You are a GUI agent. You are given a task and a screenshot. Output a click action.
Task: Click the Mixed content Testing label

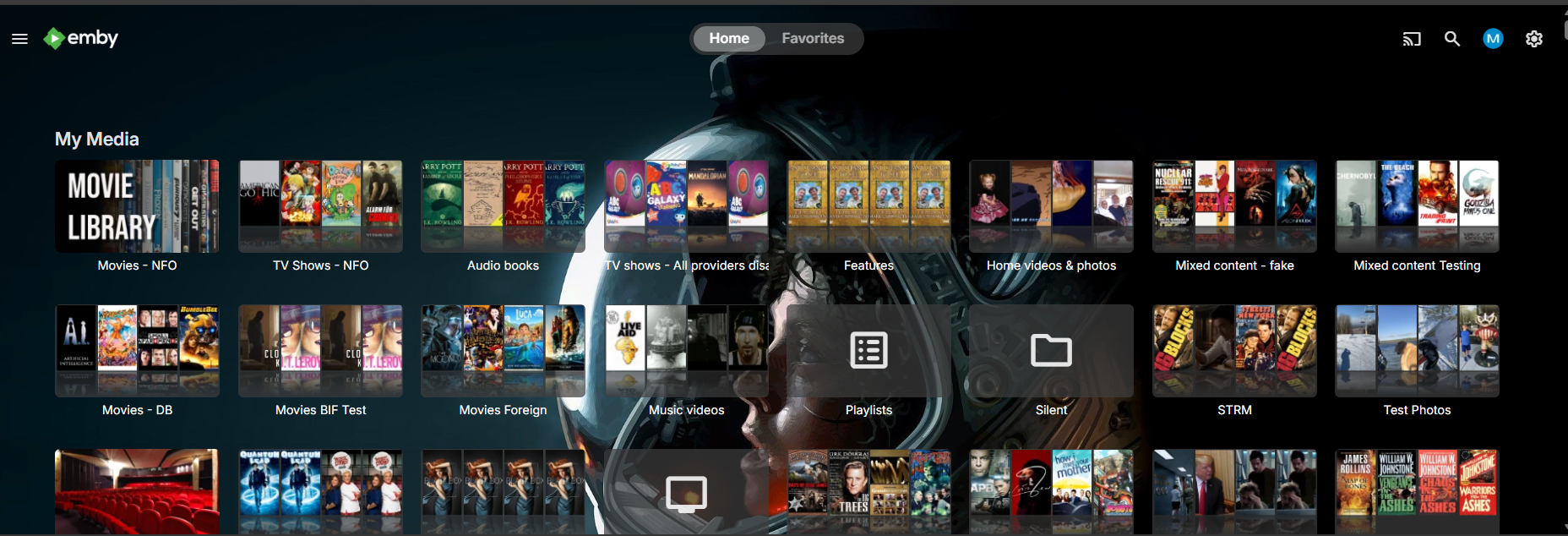click(1417, 265)
